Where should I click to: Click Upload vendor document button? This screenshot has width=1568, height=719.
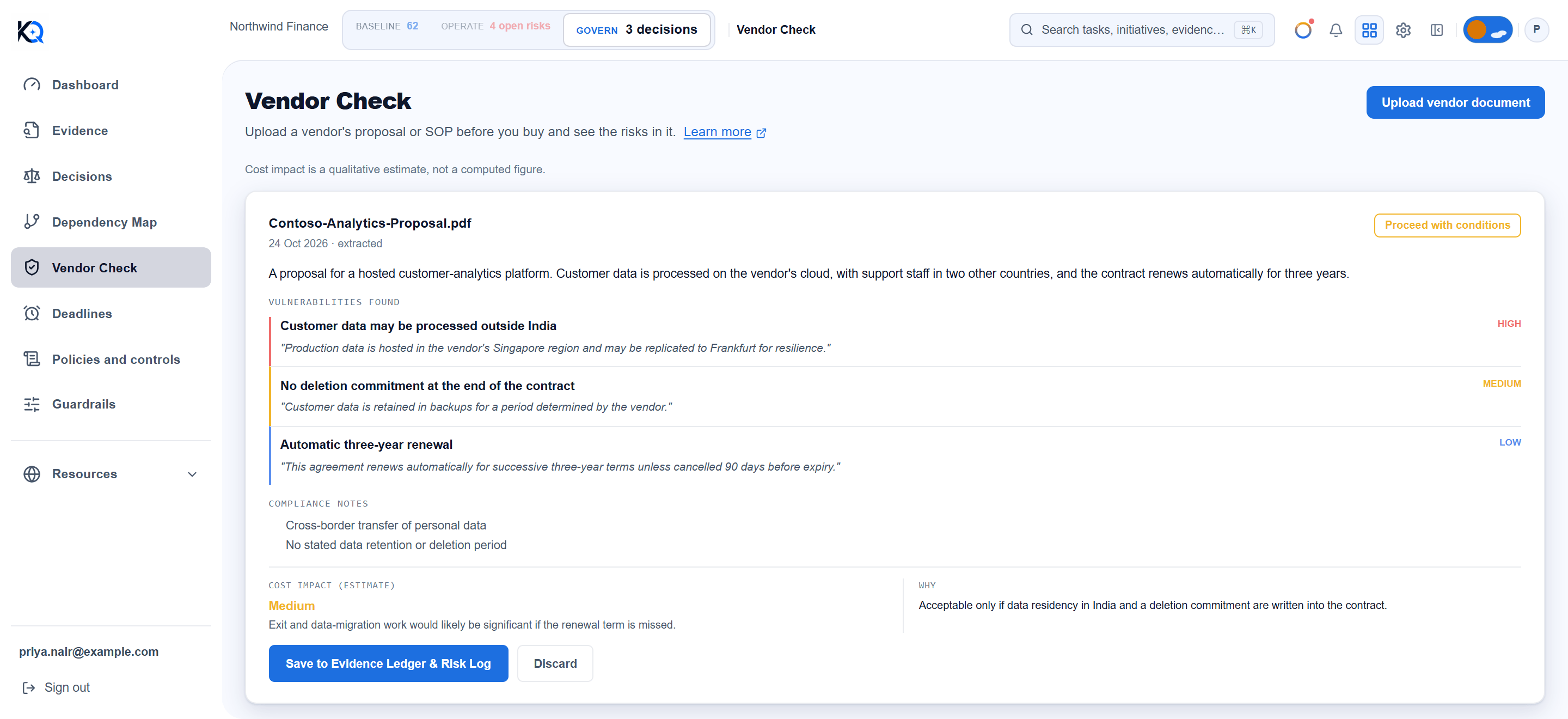[x=1455, y=102]
